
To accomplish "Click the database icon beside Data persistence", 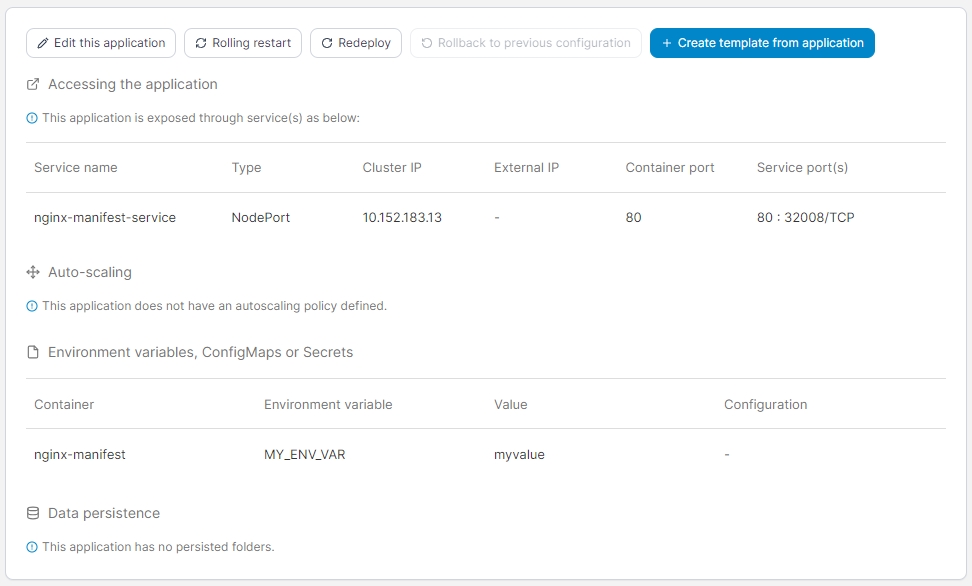I will coord(33,513).
